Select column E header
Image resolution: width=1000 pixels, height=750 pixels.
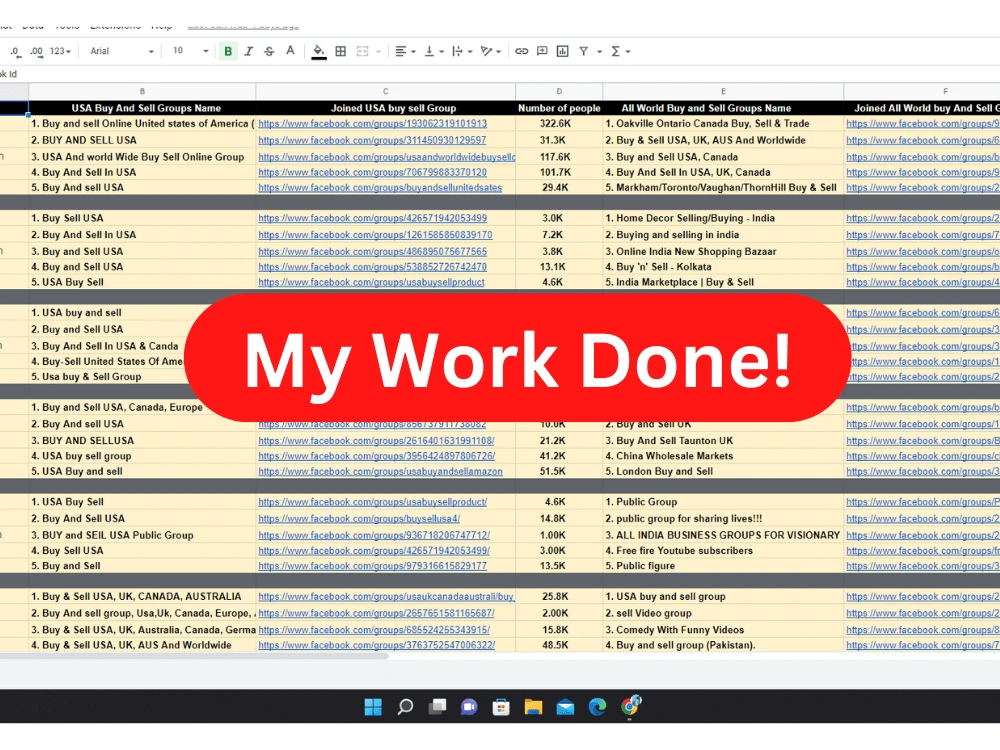pyautogui.click(x=723, y=92)
